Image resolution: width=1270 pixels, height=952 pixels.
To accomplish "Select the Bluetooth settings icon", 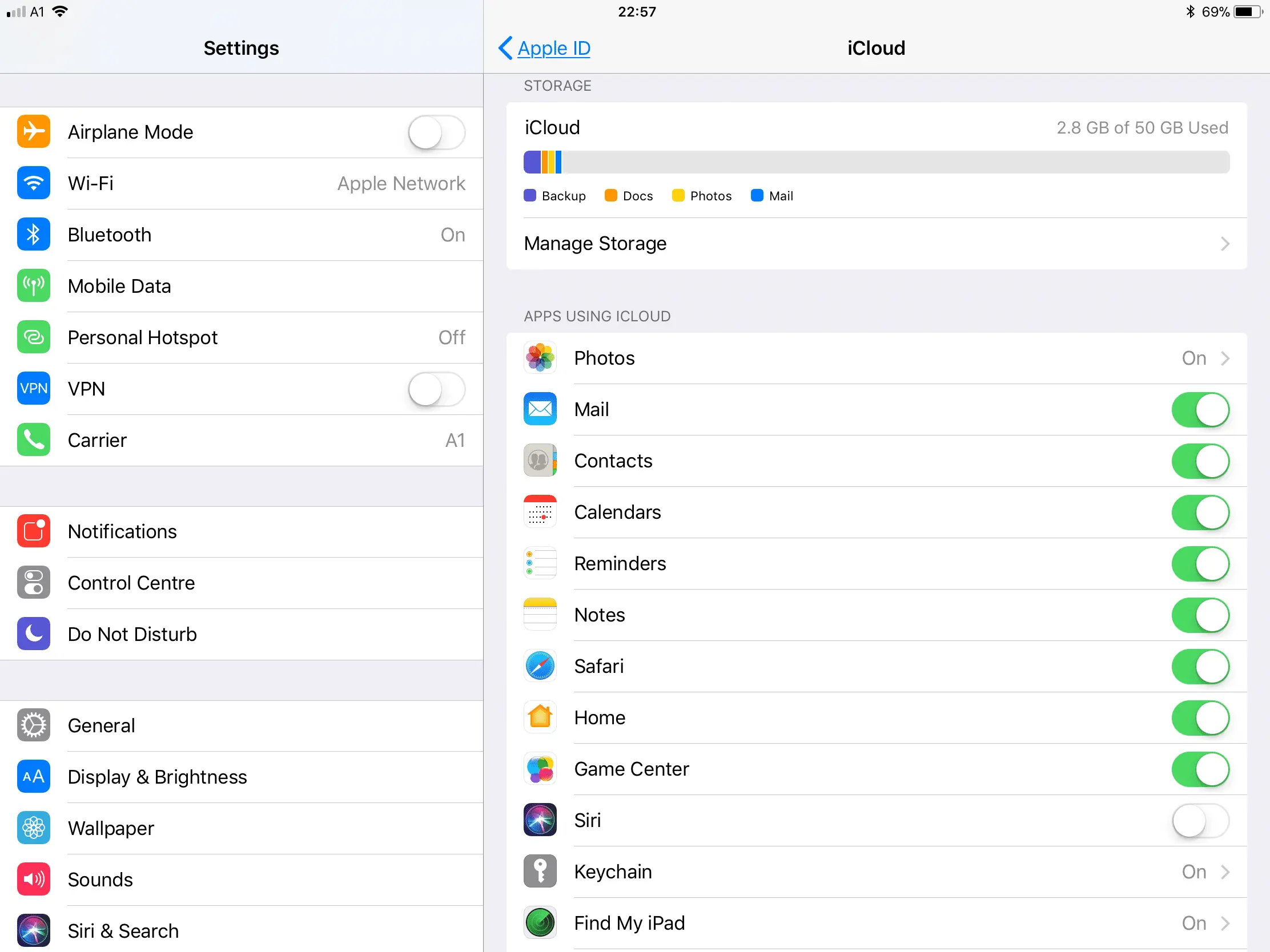I will (33, 234).
